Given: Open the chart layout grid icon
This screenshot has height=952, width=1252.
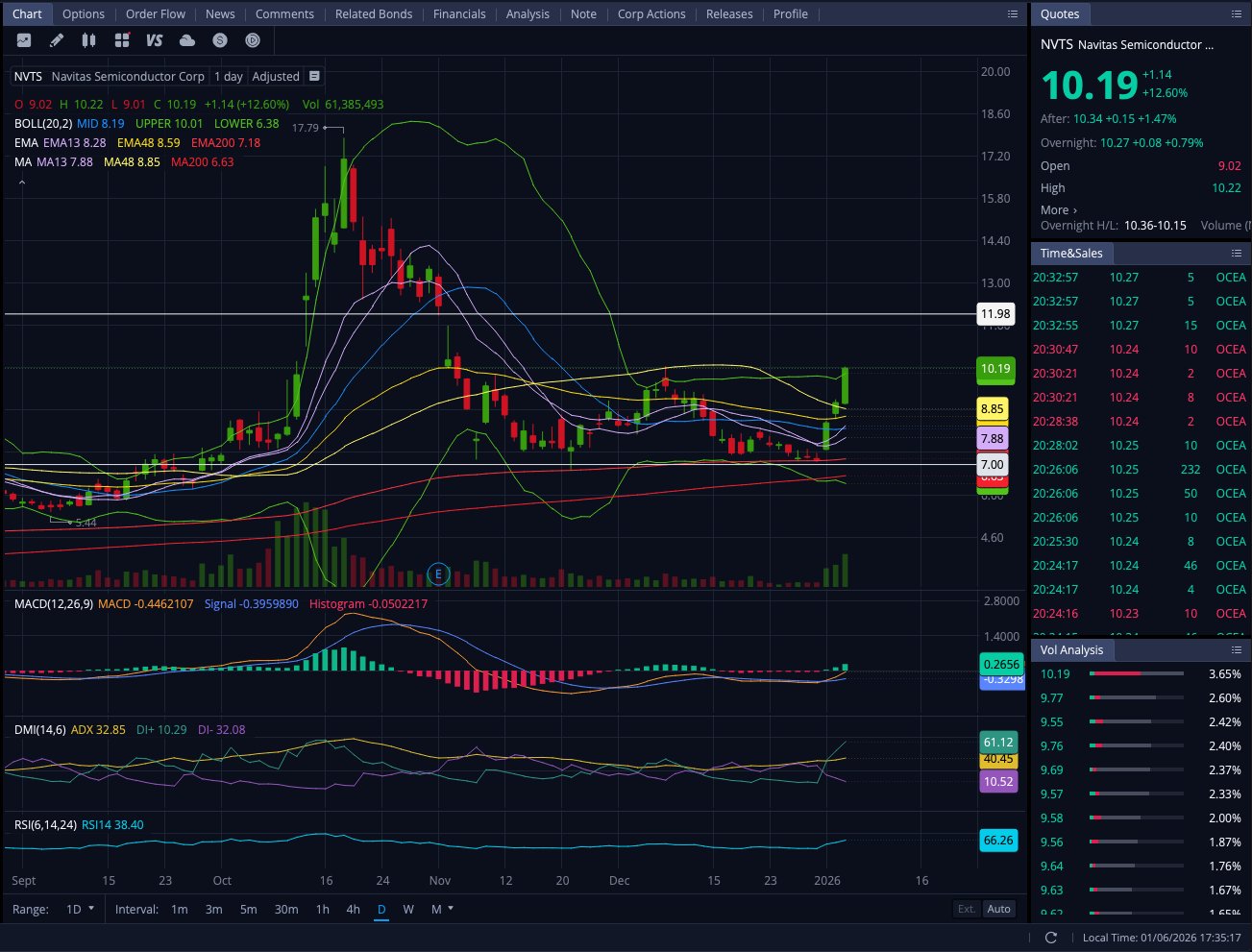Looking at the screenshot, I should (x=122, y=40).
